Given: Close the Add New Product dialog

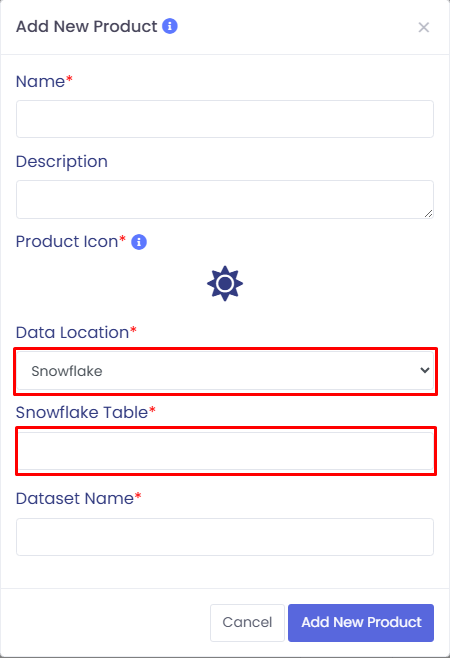Looking at the screenshot, I should point(424,27).
